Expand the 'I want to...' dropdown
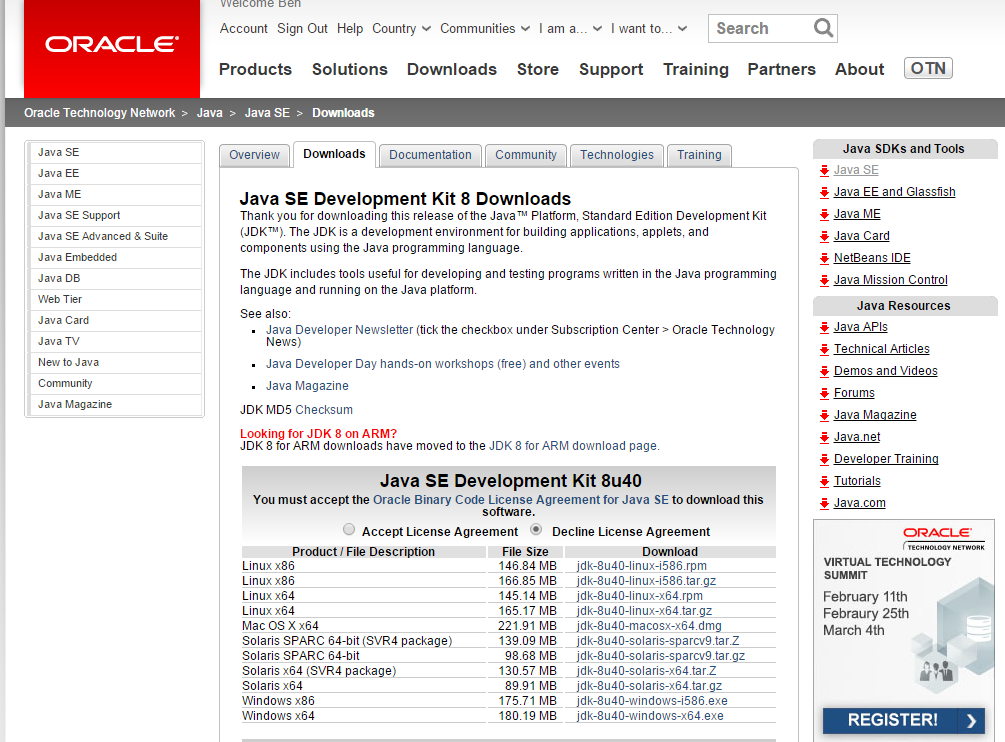 [x=648, y=29]
